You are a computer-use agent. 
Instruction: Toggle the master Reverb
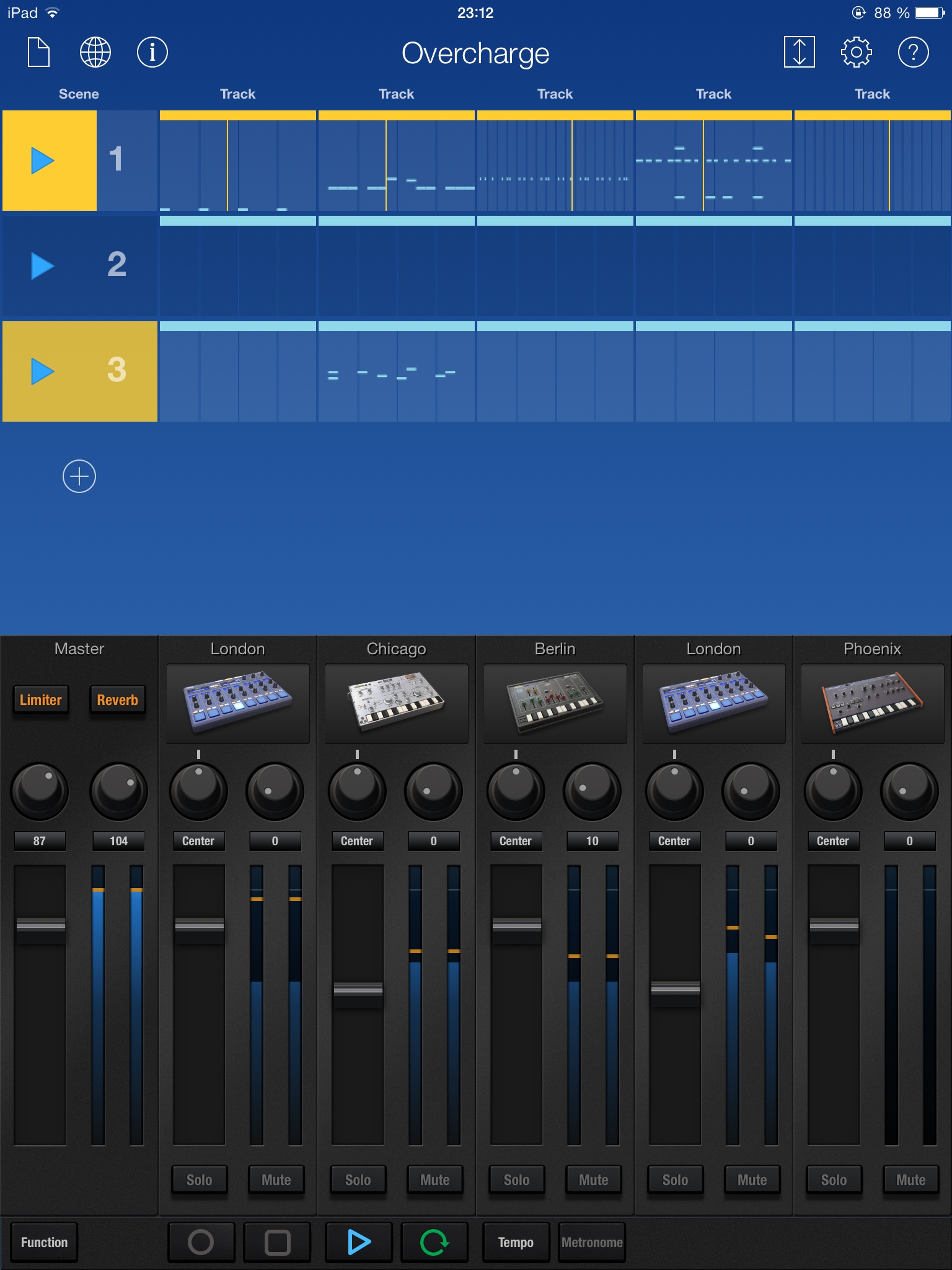click(118, 700)
